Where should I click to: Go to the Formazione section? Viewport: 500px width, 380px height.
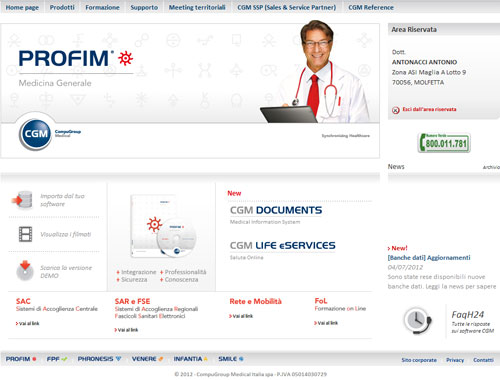[102, 7]
